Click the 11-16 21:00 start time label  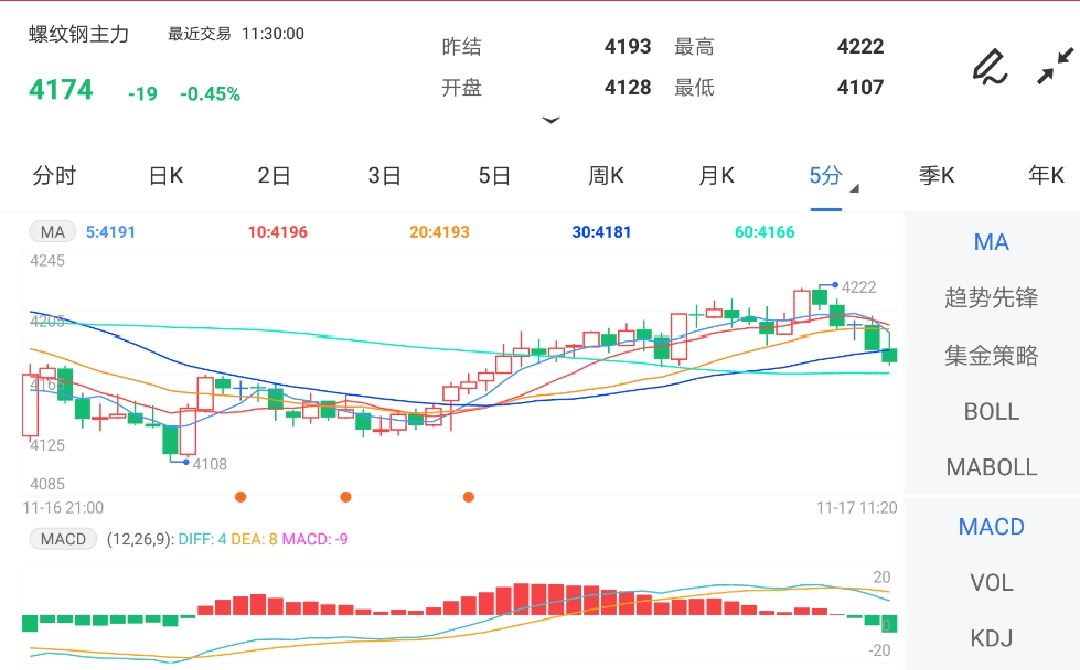pos(63,508)
